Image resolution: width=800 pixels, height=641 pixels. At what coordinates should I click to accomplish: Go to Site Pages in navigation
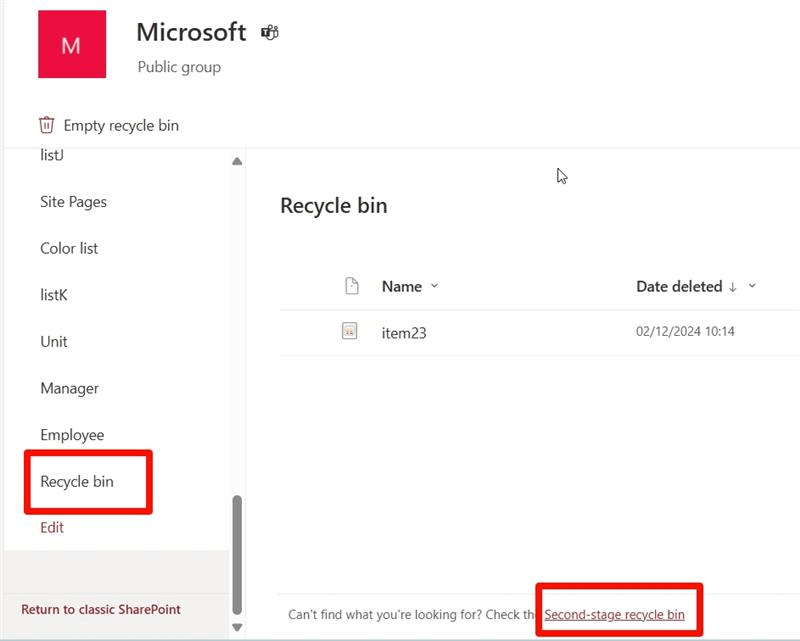(73, 202)
